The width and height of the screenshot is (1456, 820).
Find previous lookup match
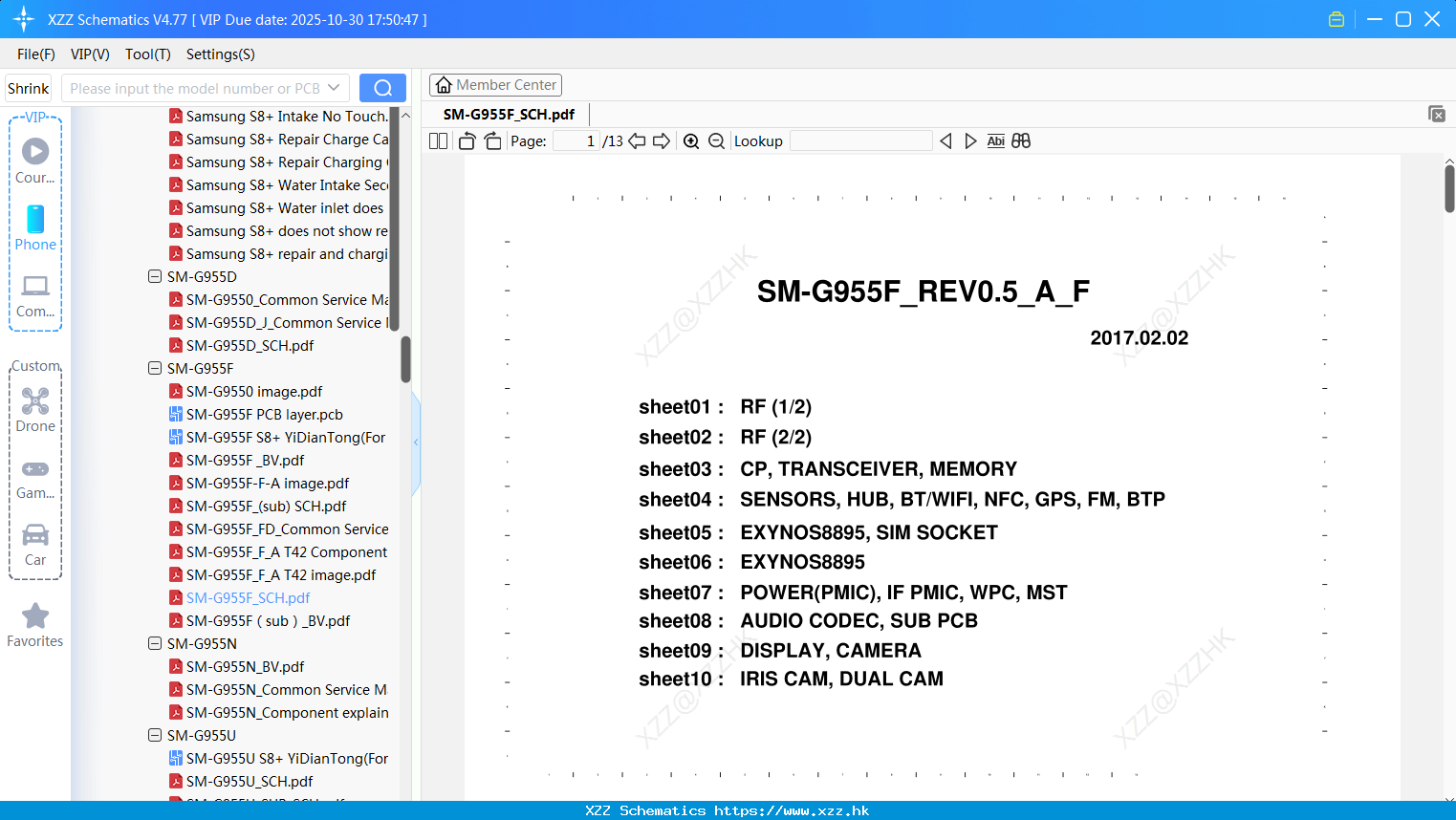945,141
